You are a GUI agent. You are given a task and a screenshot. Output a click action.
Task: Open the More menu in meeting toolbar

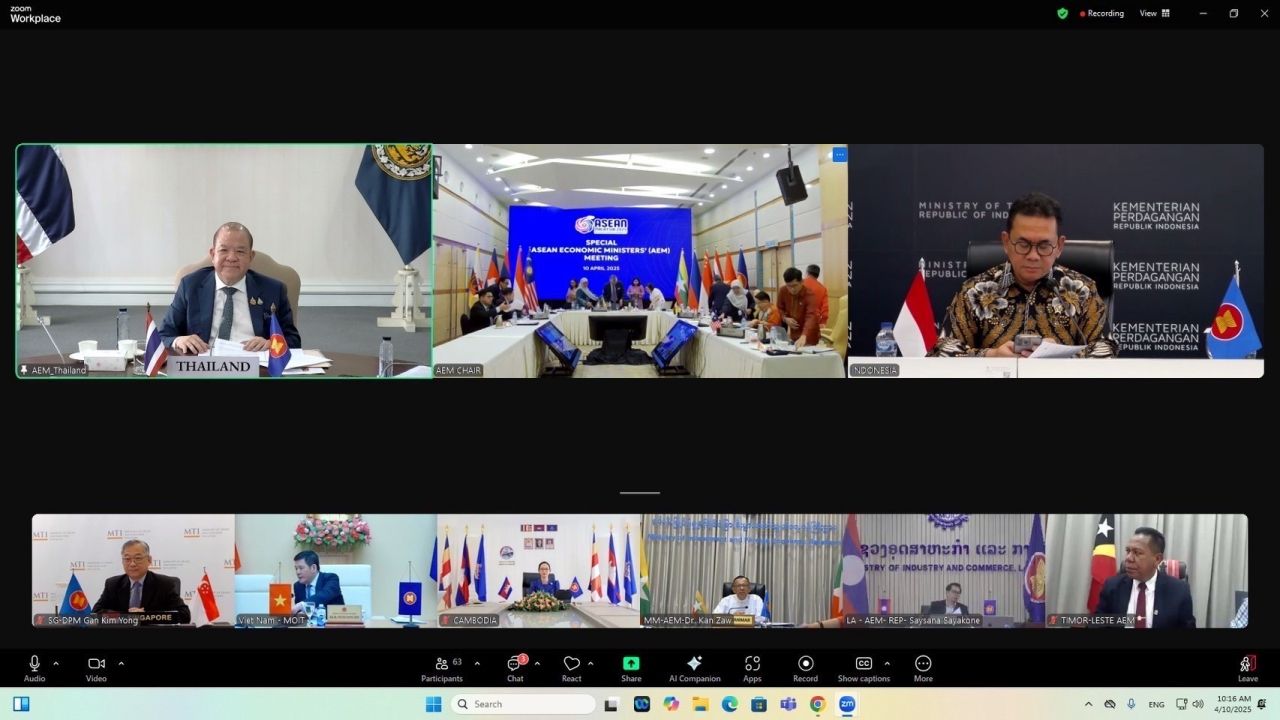[923, 667]
